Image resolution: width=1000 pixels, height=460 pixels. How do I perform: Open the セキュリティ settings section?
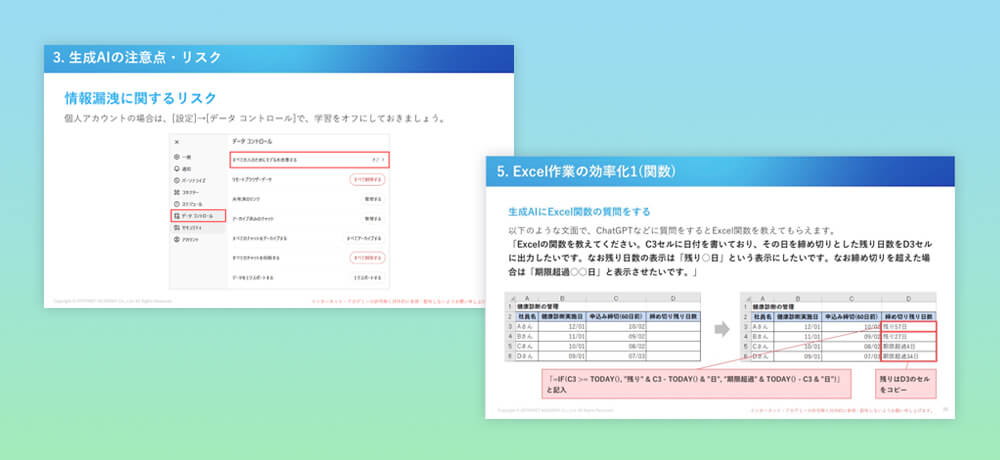[198, 227]
